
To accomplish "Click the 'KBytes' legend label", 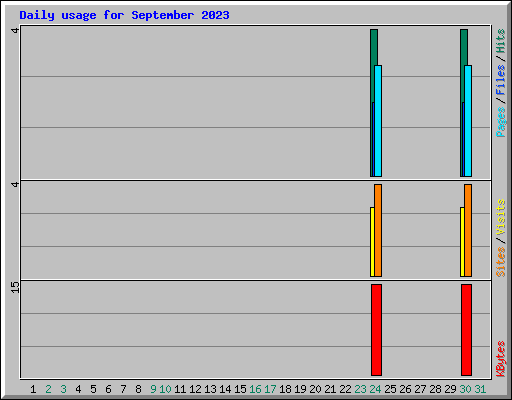I will click(501, 359).
